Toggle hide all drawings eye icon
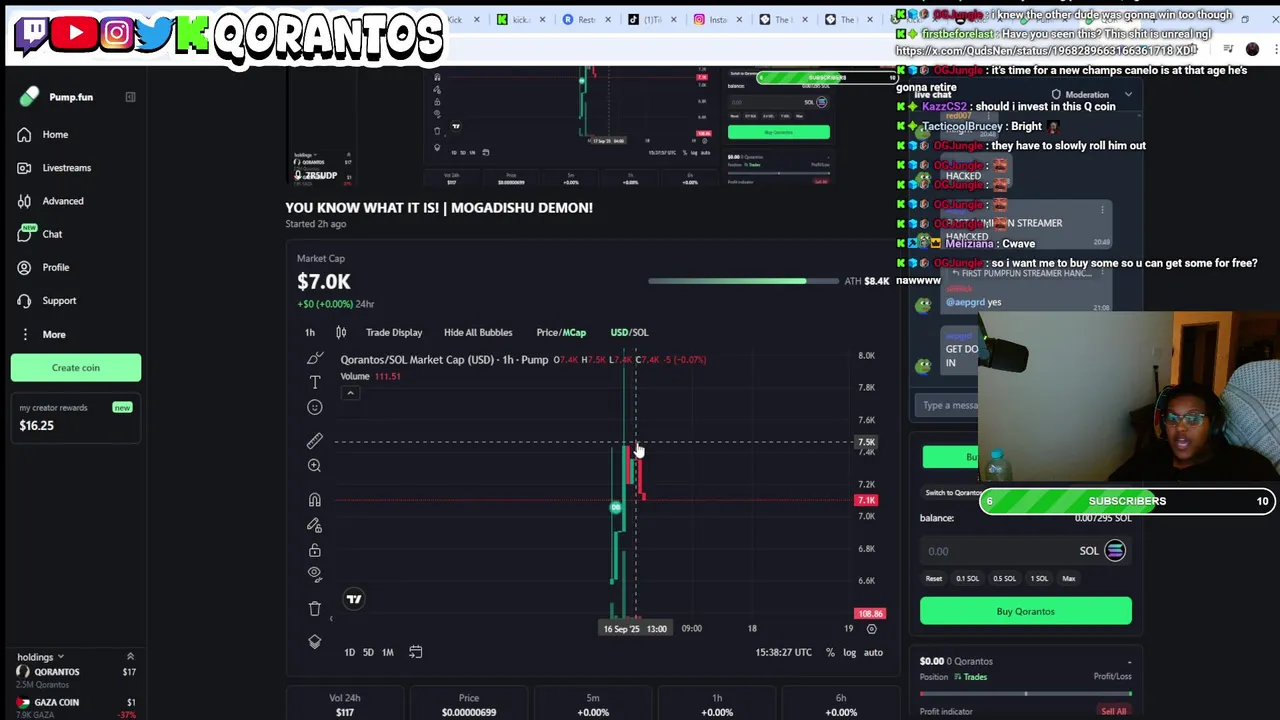The image size is (1280, 720). tap(314, 574)
